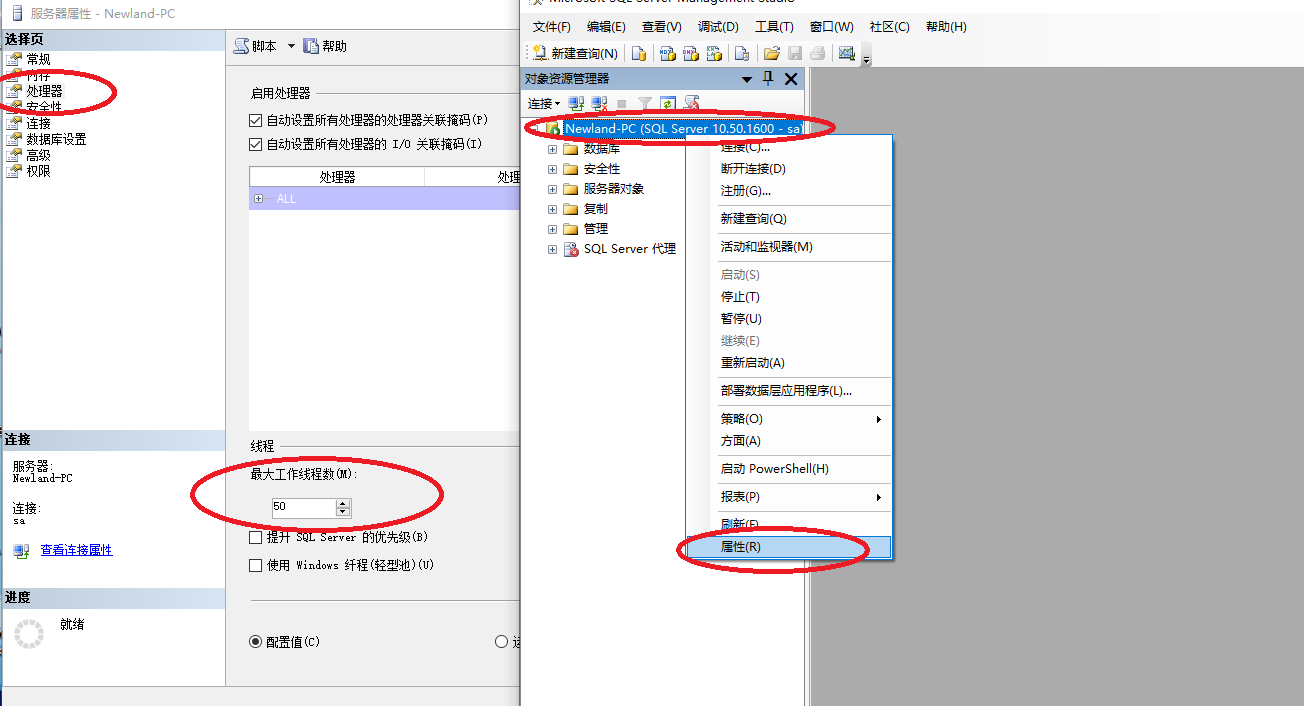1304x706 pixels.
Task: Click the 脚本 script icon in server properties
Action: pyautogui.click(x=241, y=46)
